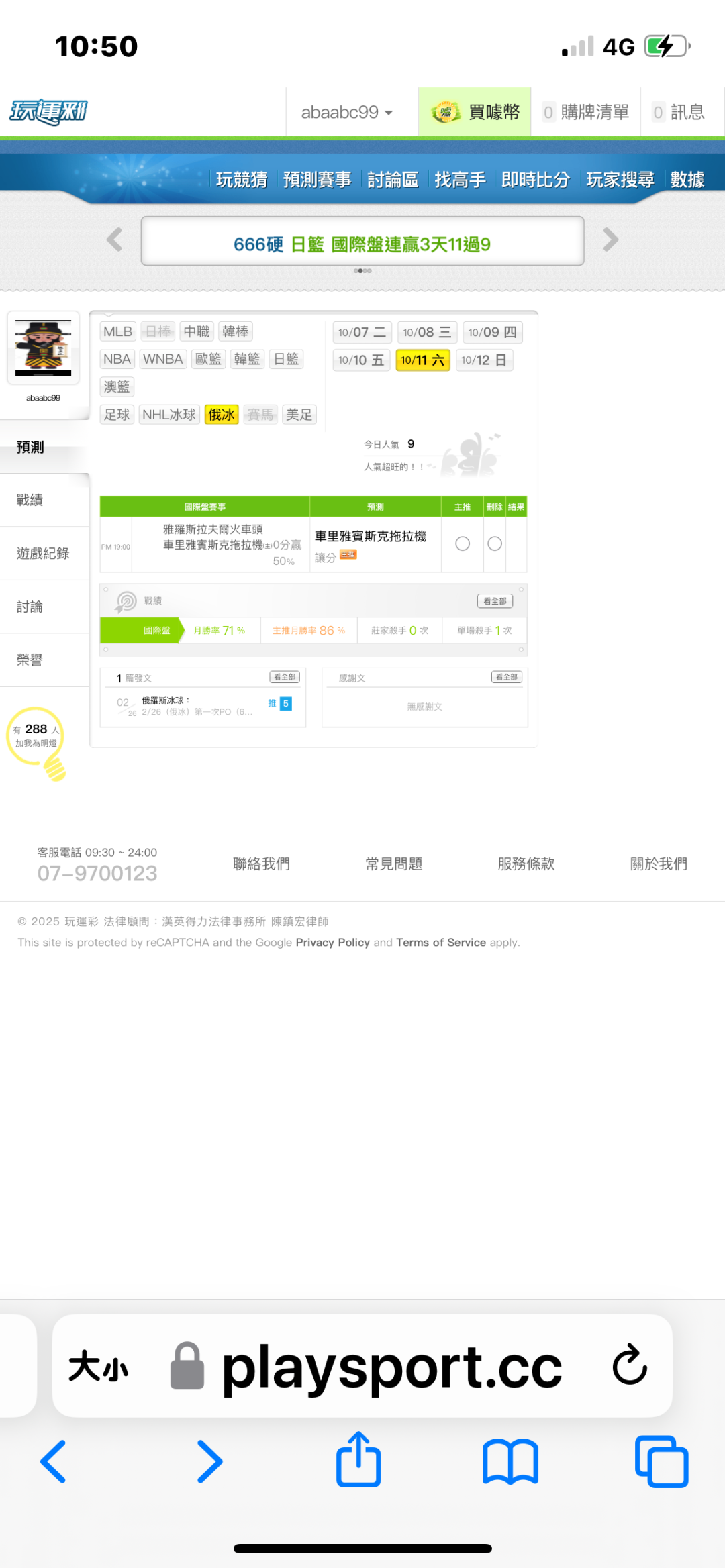Screen dimensions: 725x1568
Task: Select 美足 league filter
Action: tap(299, 415)
